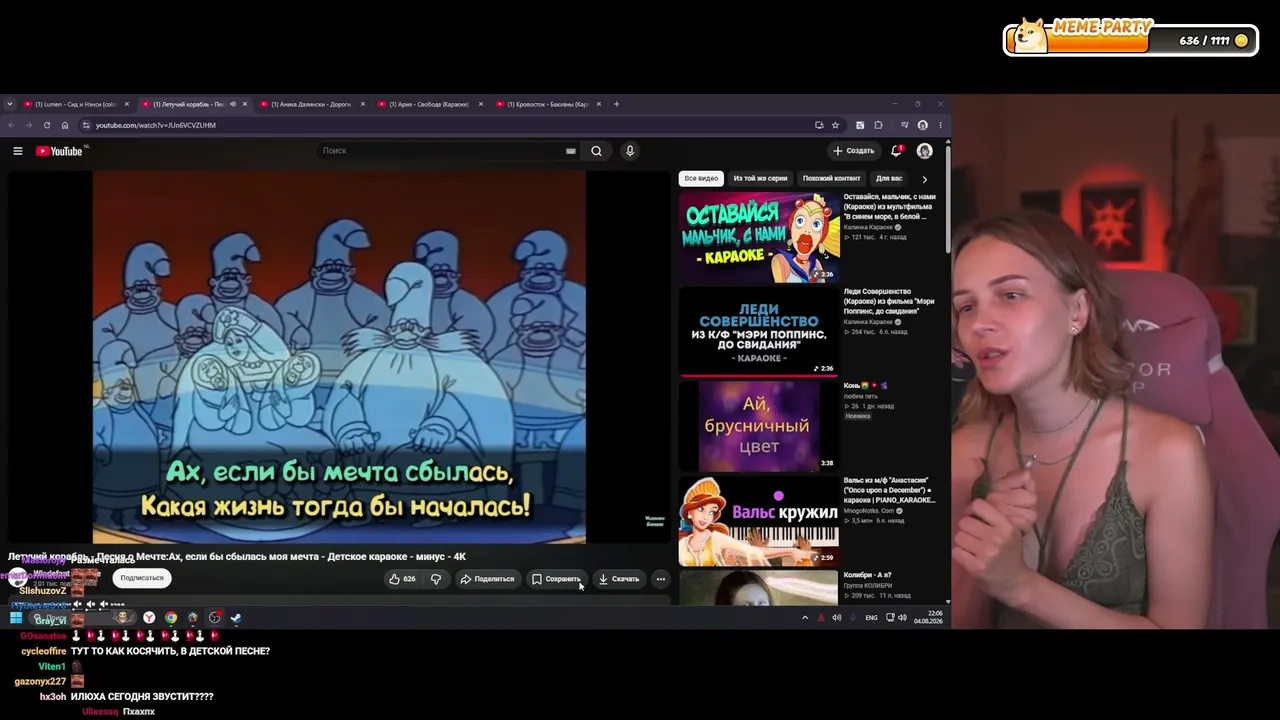Open more actions ellipsis under video
The image size is (1280, 720).
tap(660, 578)
